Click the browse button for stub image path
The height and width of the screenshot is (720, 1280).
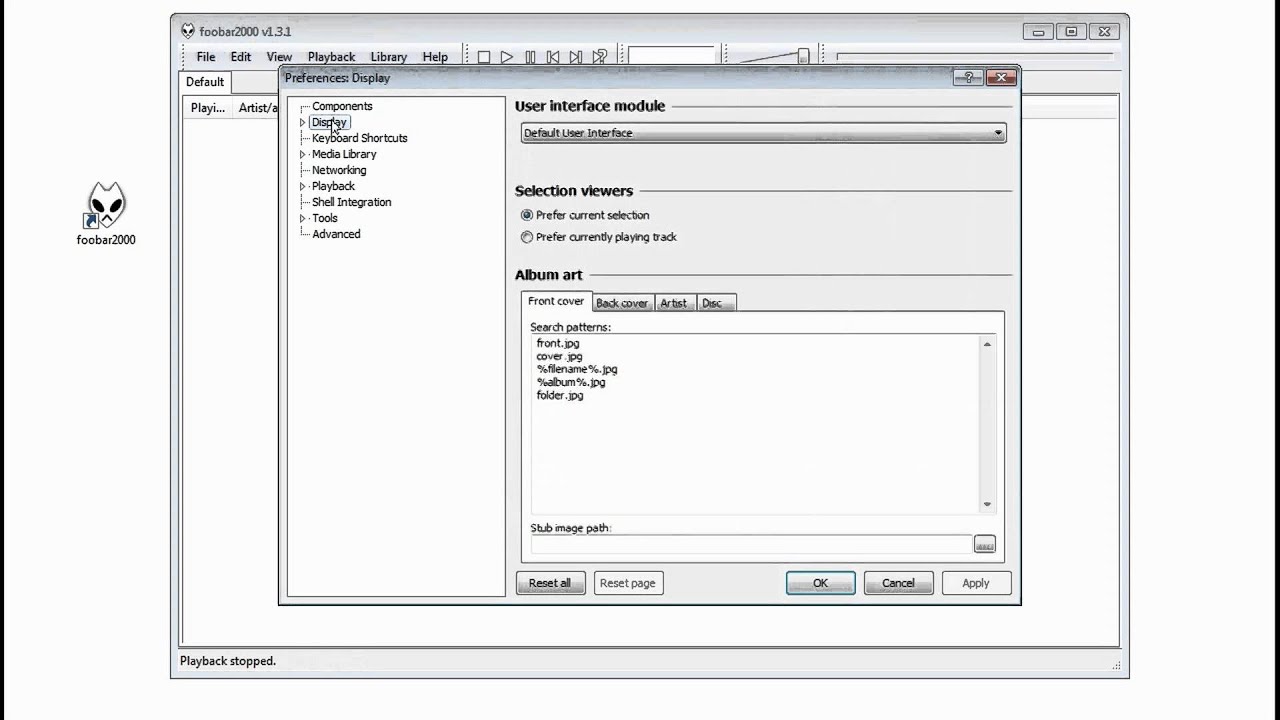pyautogui.click(x=984, y=544)
